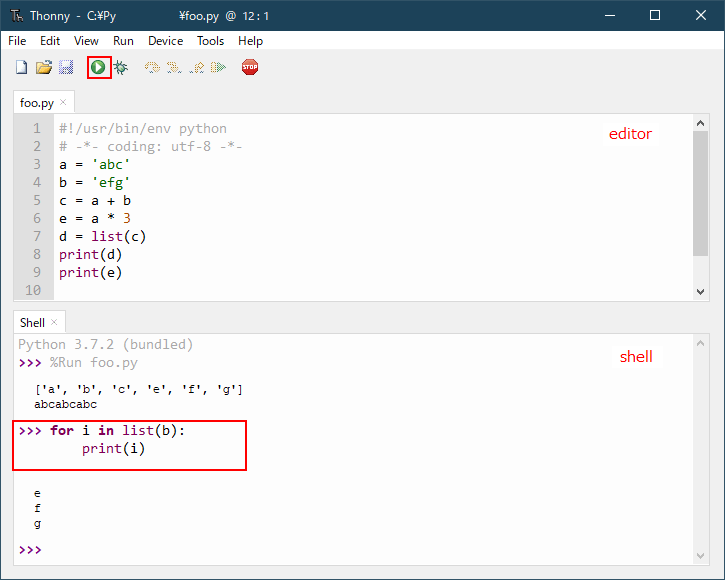
Task: Click editor scrollbar up arrow
Action: click(700, 123)
